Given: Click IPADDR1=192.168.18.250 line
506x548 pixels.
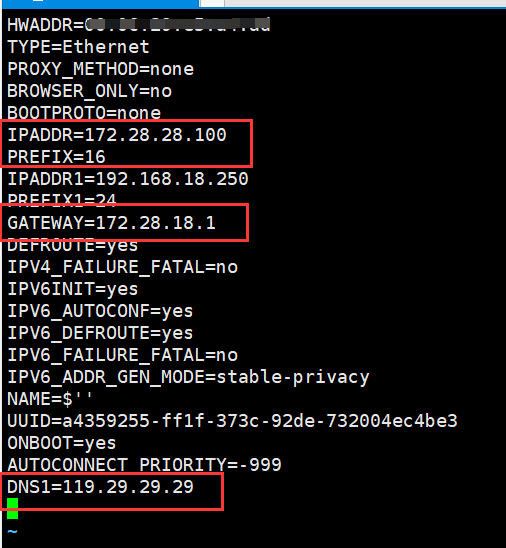Looking at the screenshot, I should [128, 179].
